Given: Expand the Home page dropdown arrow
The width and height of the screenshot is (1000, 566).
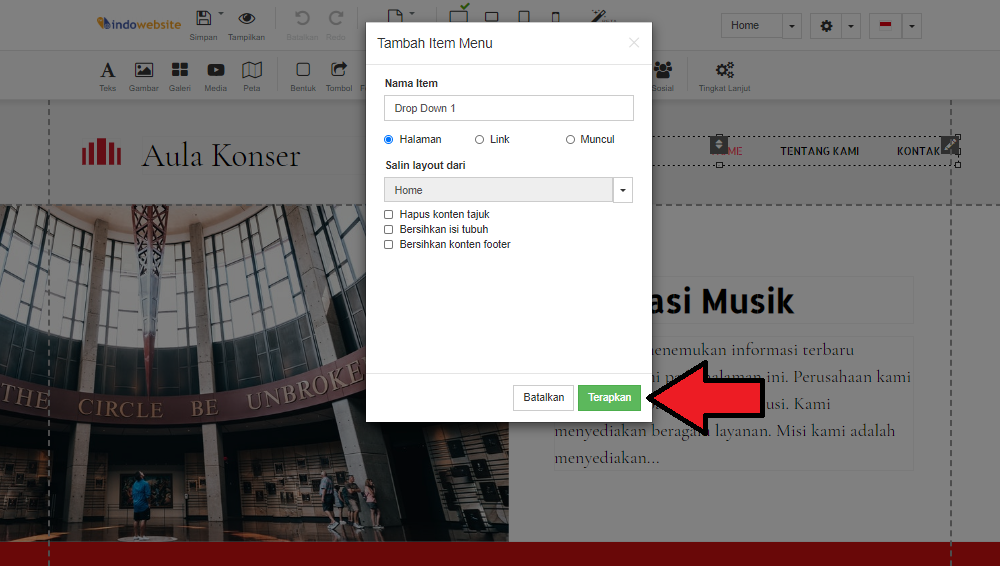Looking at the screenshot, I should (791, 26).
